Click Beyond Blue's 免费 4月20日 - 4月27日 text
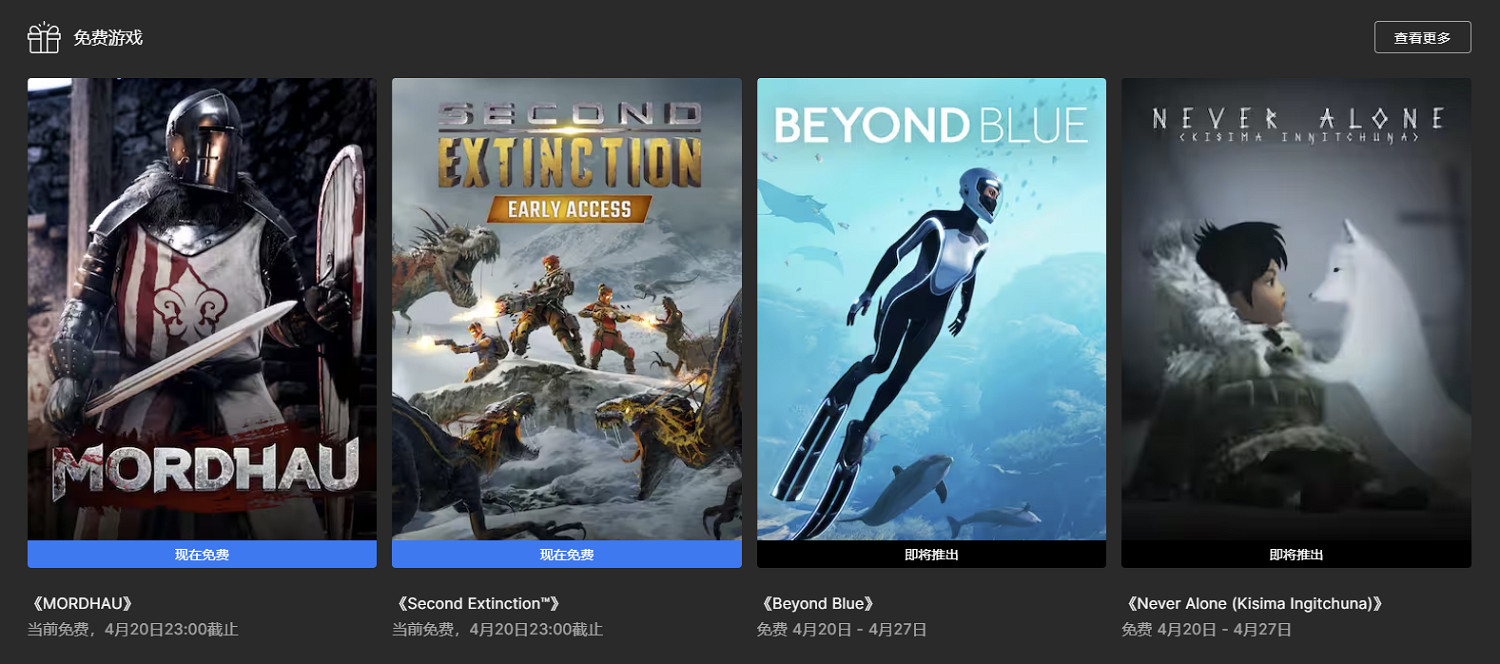Image resolution: width=1500 pixels, height=664 pixels. click(842, 630)
